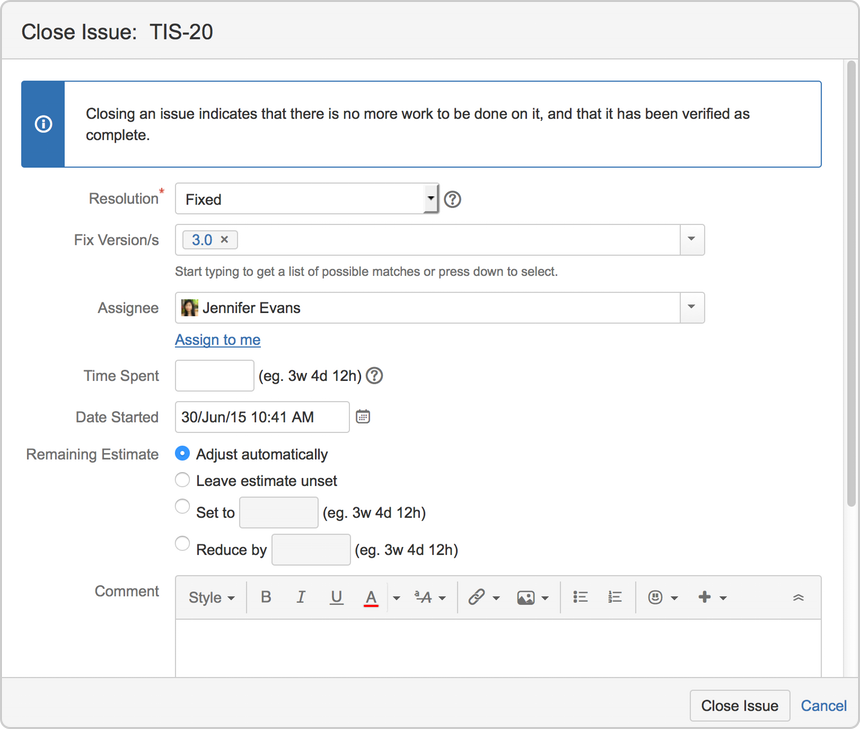Open emoticon dropdown arrow
The image size is (860, 730).
point(675,598)
